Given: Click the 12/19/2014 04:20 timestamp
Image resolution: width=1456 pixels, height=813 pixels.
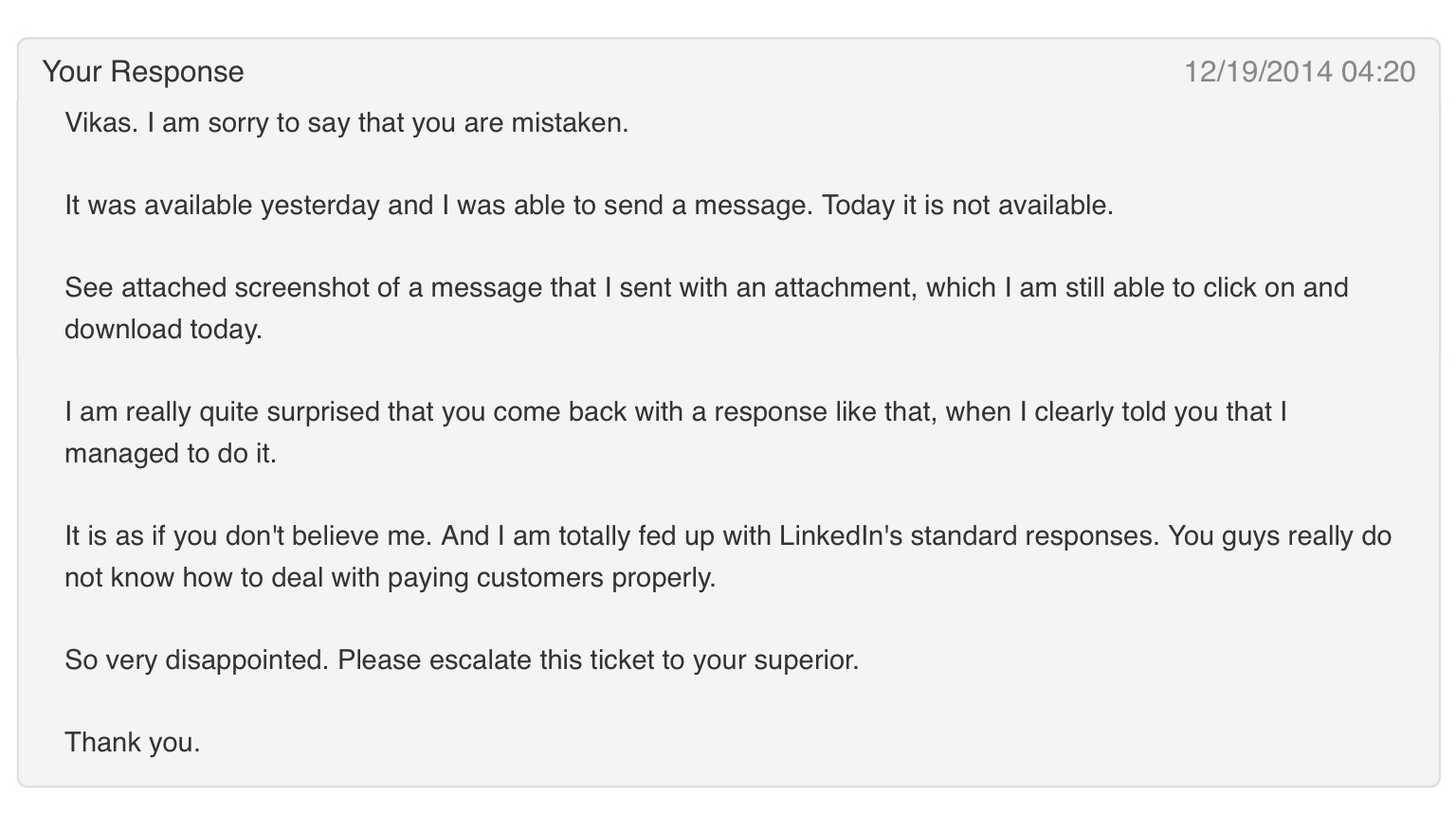Looking at the screenshot, I should 1300,72.
